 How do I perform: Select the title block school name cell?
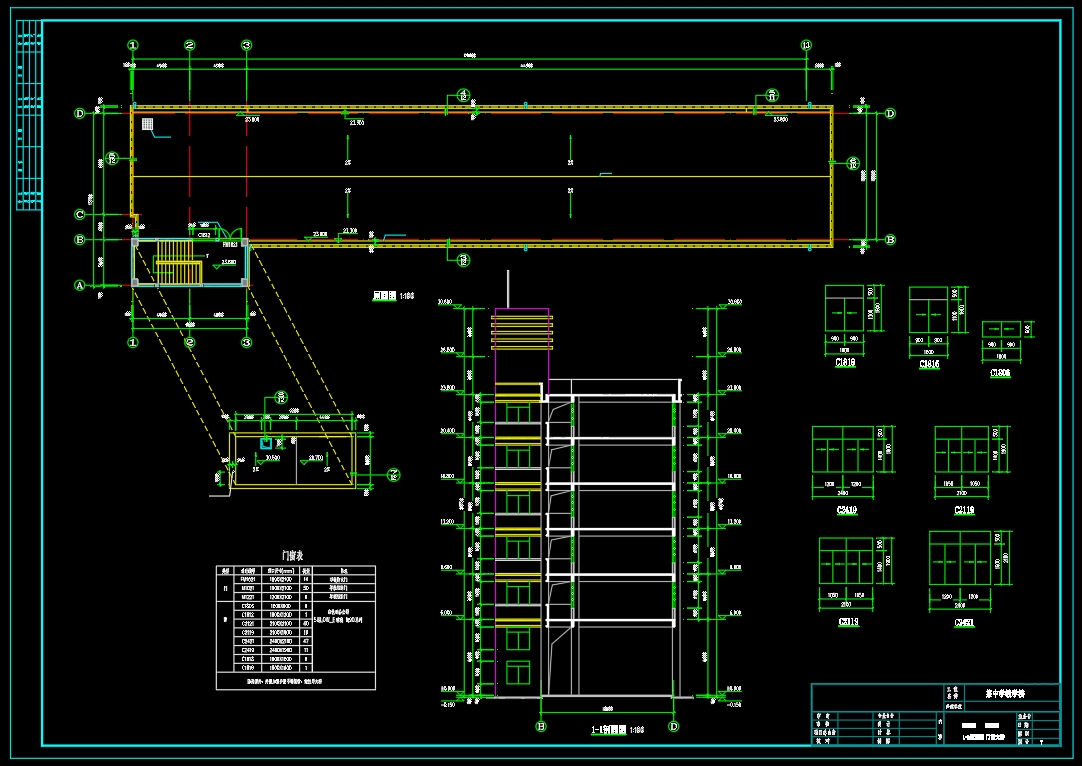[1005, 694]
